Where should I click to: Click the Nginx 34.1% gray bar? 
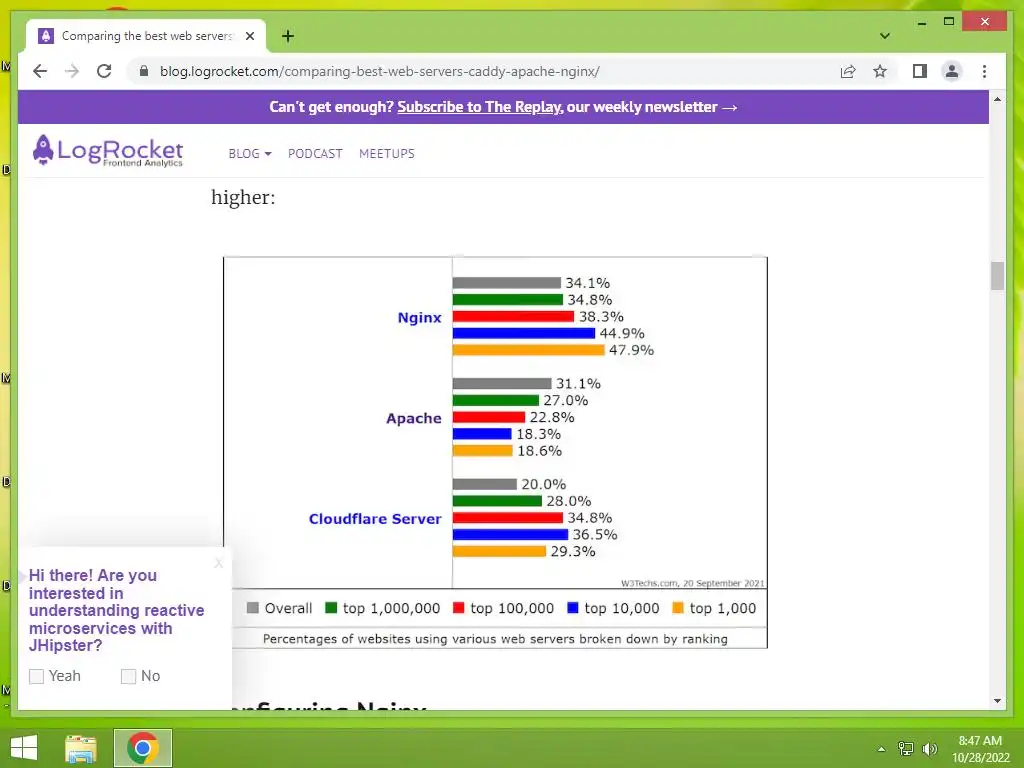(507, 283)
